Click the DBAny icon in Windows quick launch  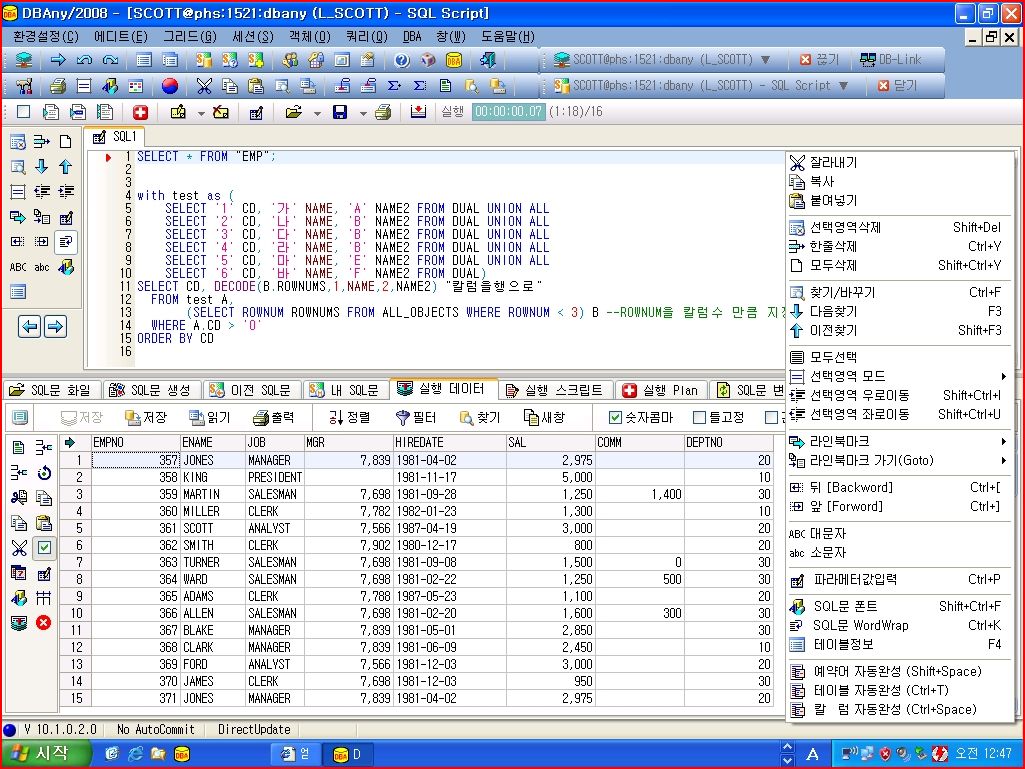182,754
